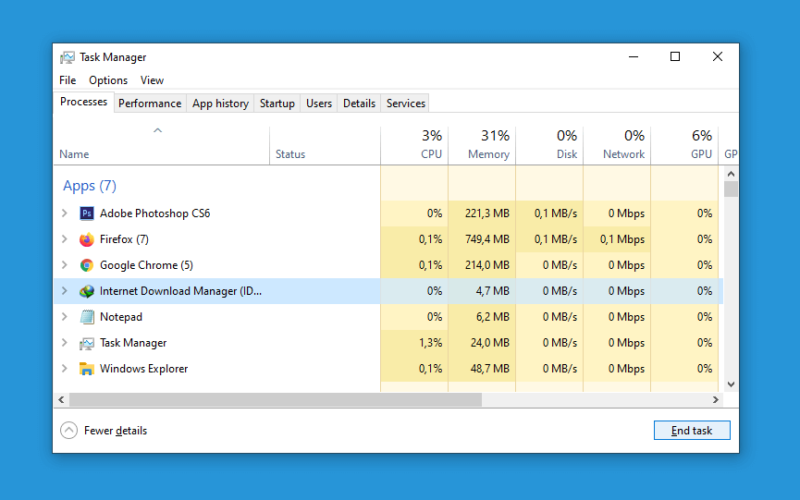This screenshot has height=500, width=800.
Task: Select the Adobe Photoshop CS6 icon
Action: click(x=87, y=213)
